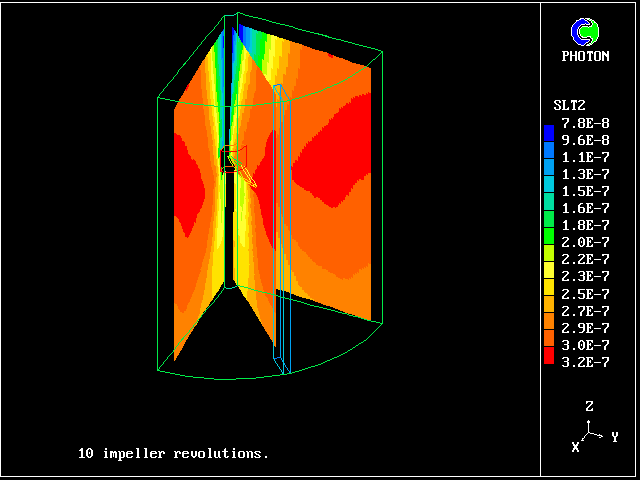The height and width of the screenshot is (480, 640).
Task: Click the XYZ axis orientation triad
Action: pyautogui.click(x=591, y=431)
